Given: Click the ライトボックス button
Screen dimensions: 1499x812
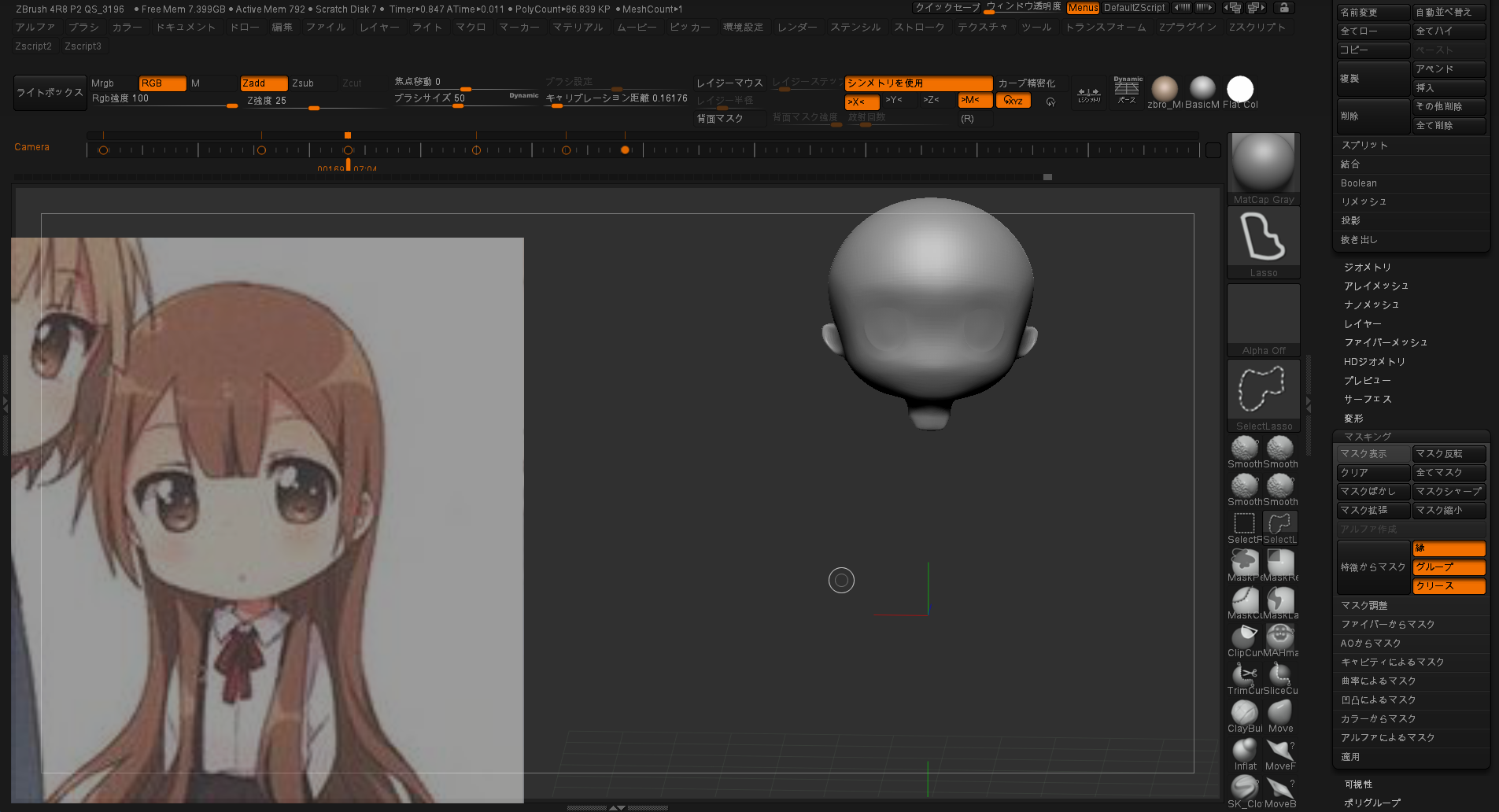Looking at the screenshot, I should click(50, 93).
